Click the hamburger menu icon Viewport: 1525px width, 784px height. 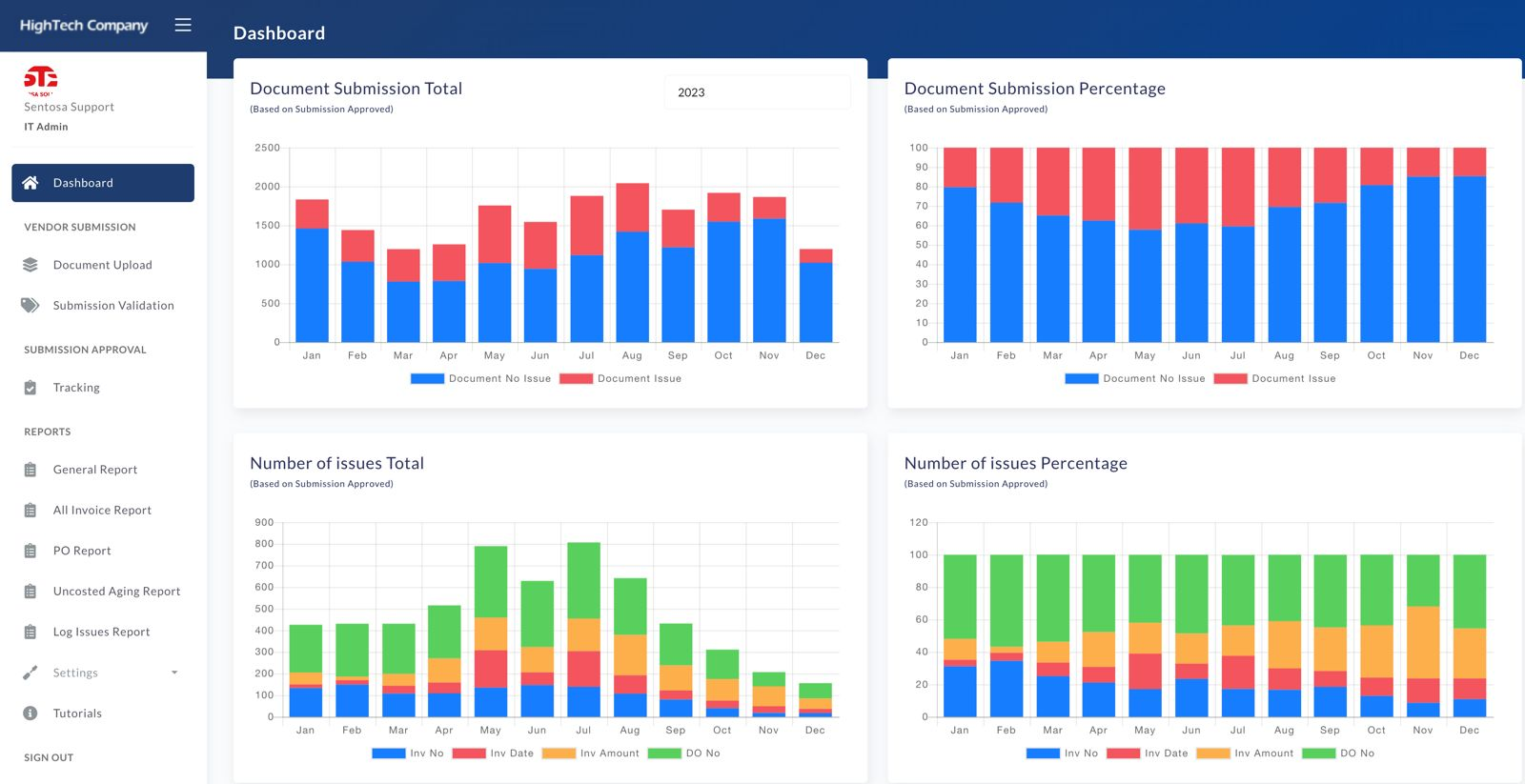[183, 25]
